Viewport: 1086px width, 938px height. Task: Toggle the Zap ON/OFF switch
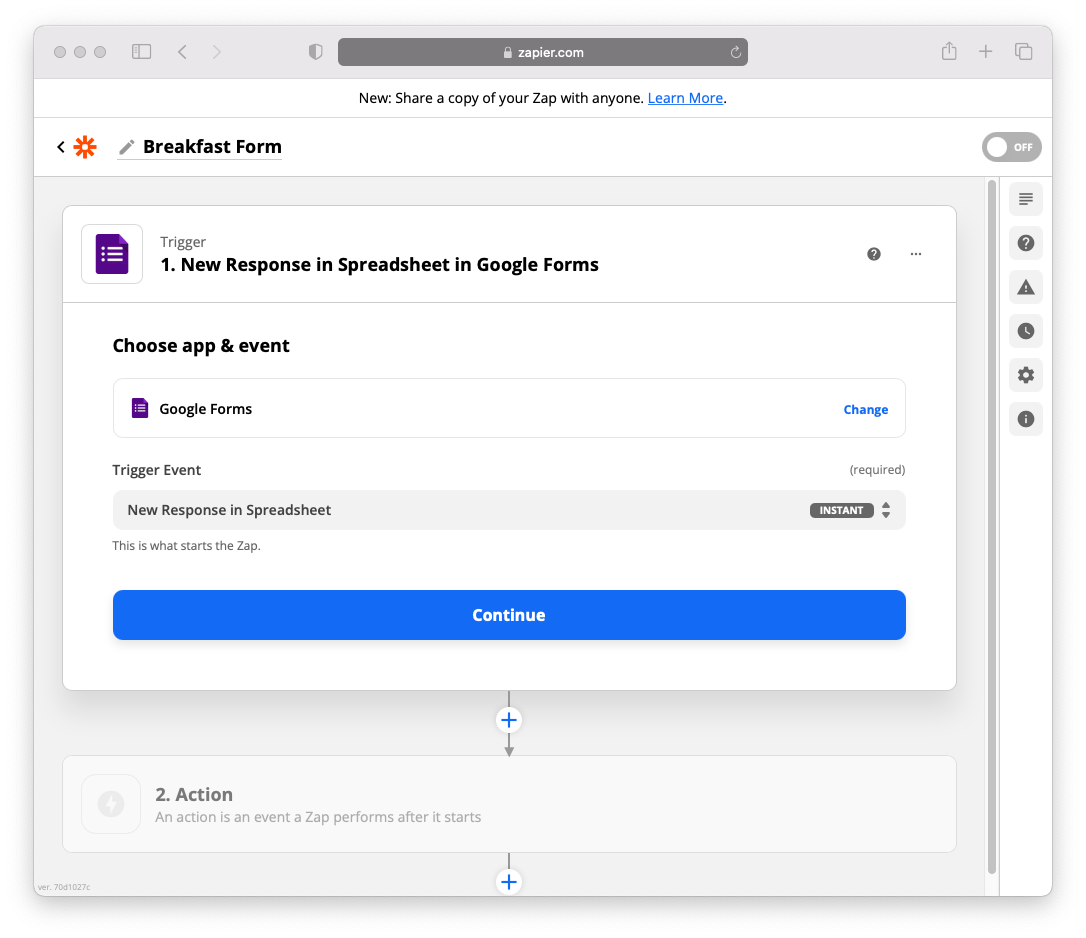tap(1011, 147)
